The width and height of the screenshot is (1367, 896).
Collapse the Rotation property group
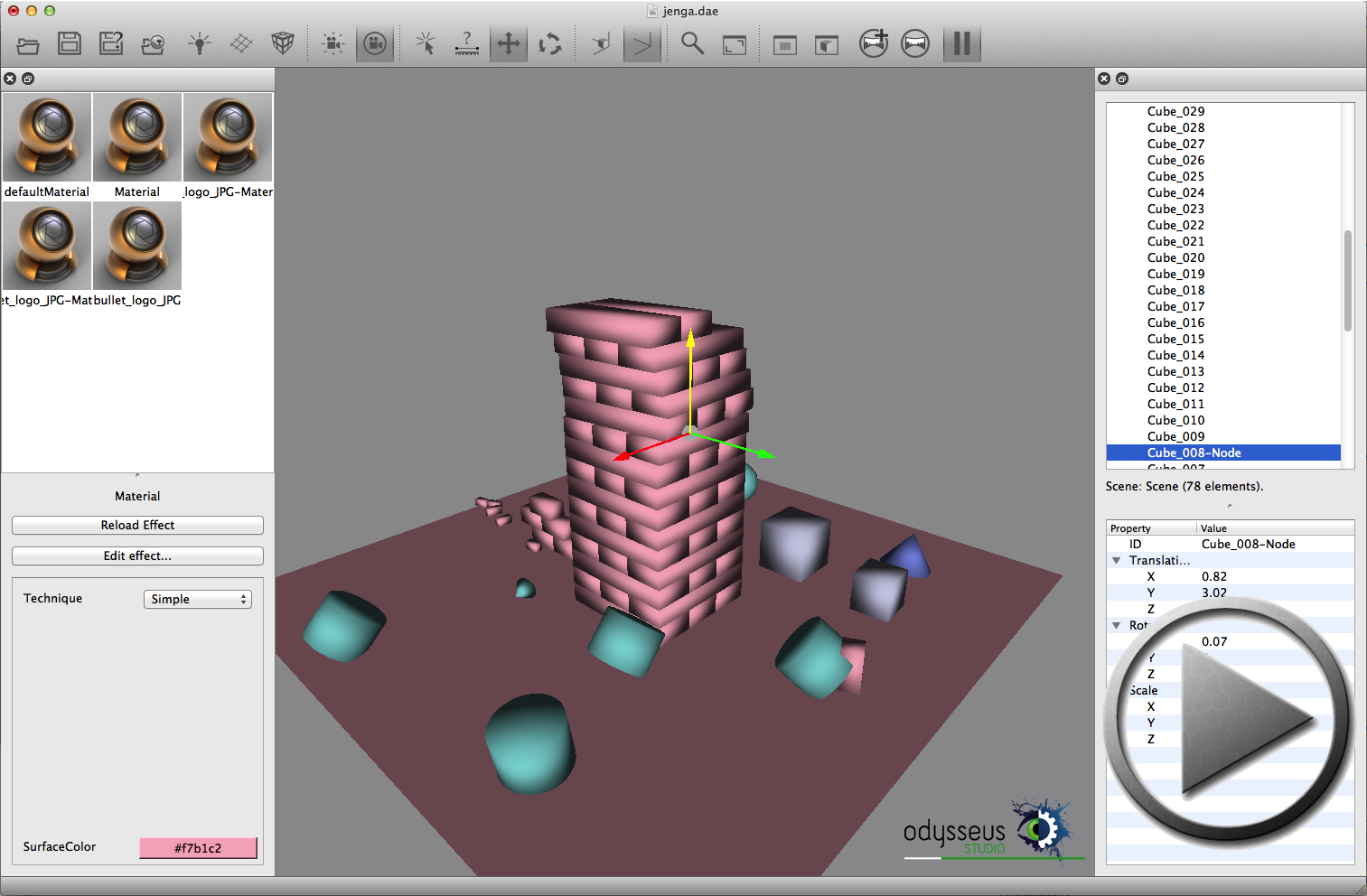(1117, 626)
